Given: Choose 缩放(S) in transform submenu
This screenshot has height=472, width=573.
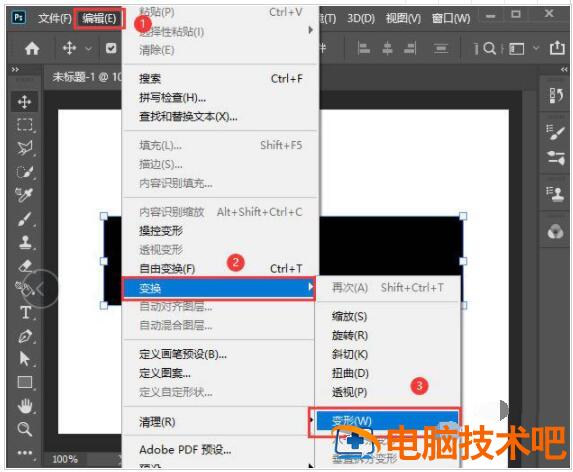Looking at the screenshot, I should coord(387,316).
